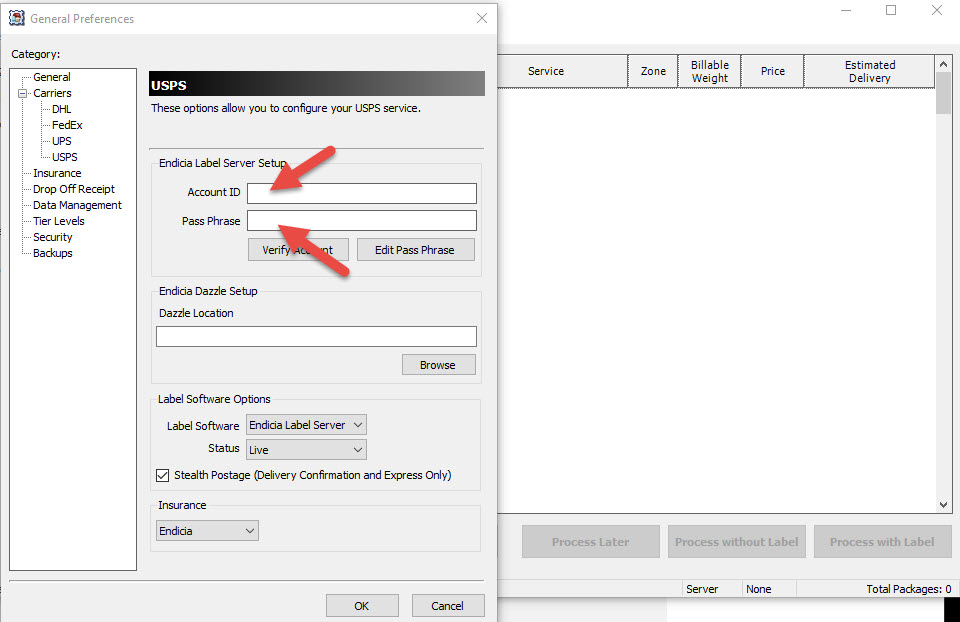Click the Price column header
This screenshot has height=622, width=960.
773,71
